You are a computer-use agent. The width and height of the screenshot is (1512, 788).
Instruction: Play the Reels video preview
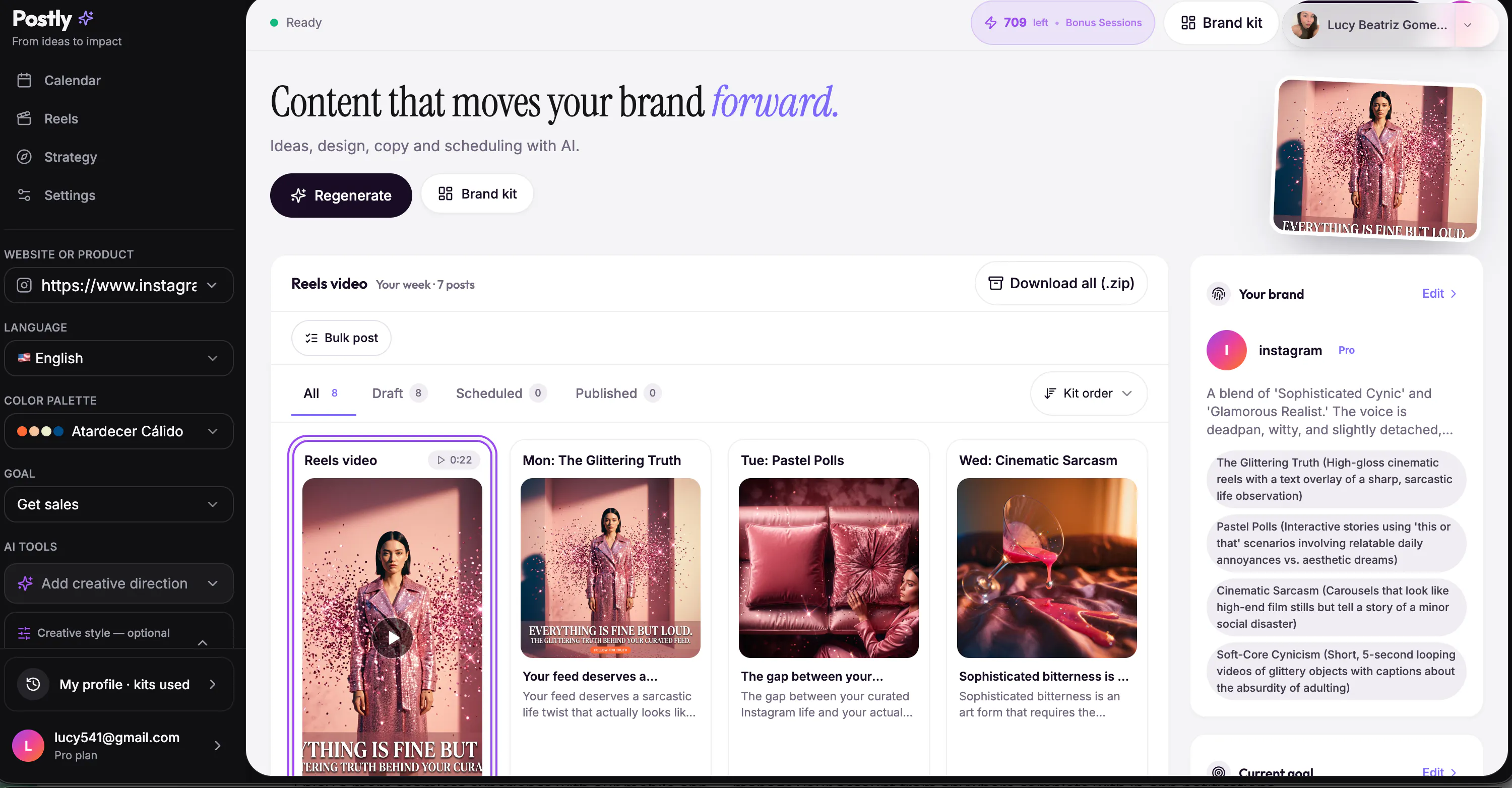pos(393,638)
